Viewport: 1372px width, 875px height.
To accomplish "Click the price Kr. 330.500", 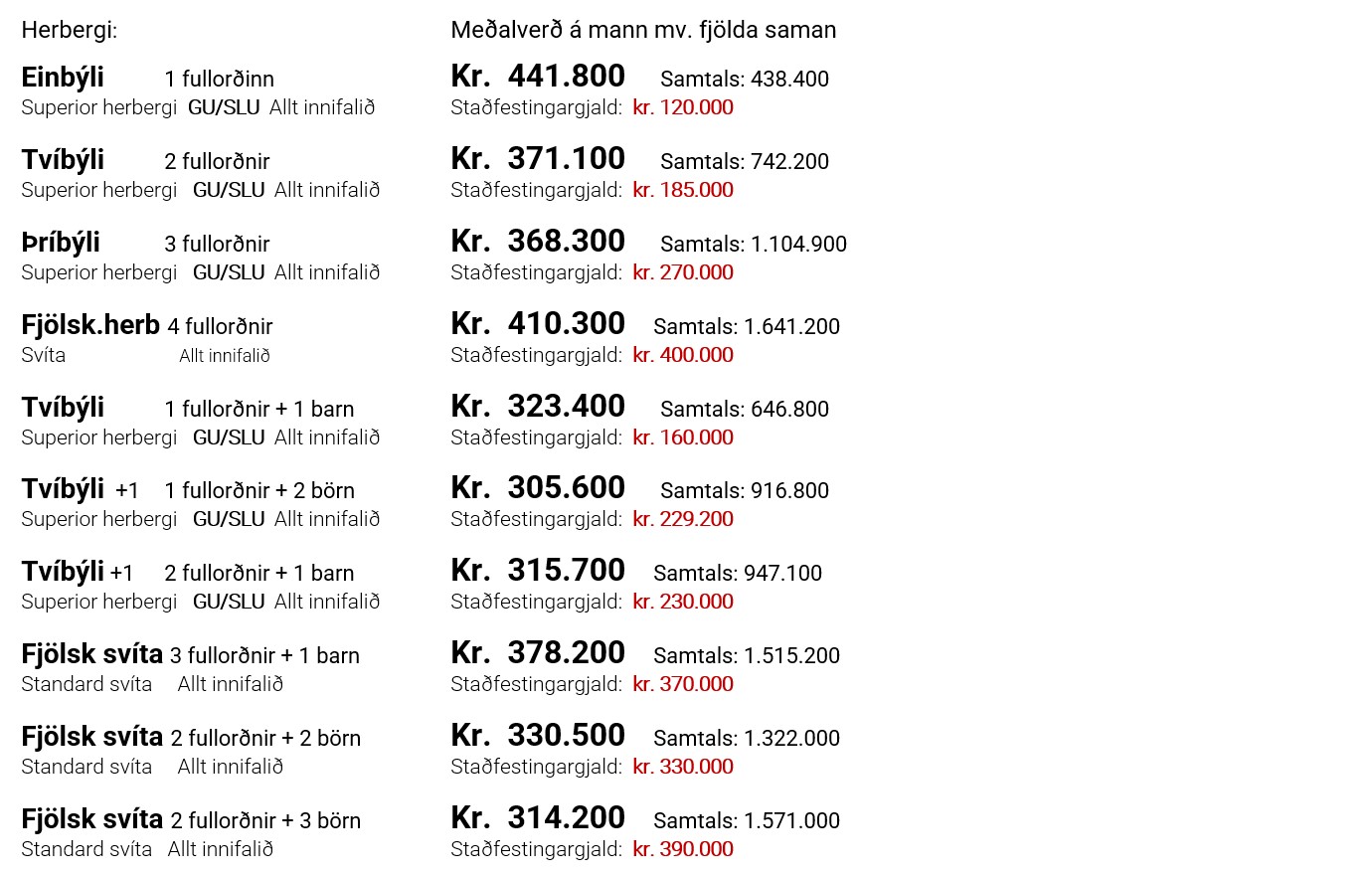I will (538, 736).
